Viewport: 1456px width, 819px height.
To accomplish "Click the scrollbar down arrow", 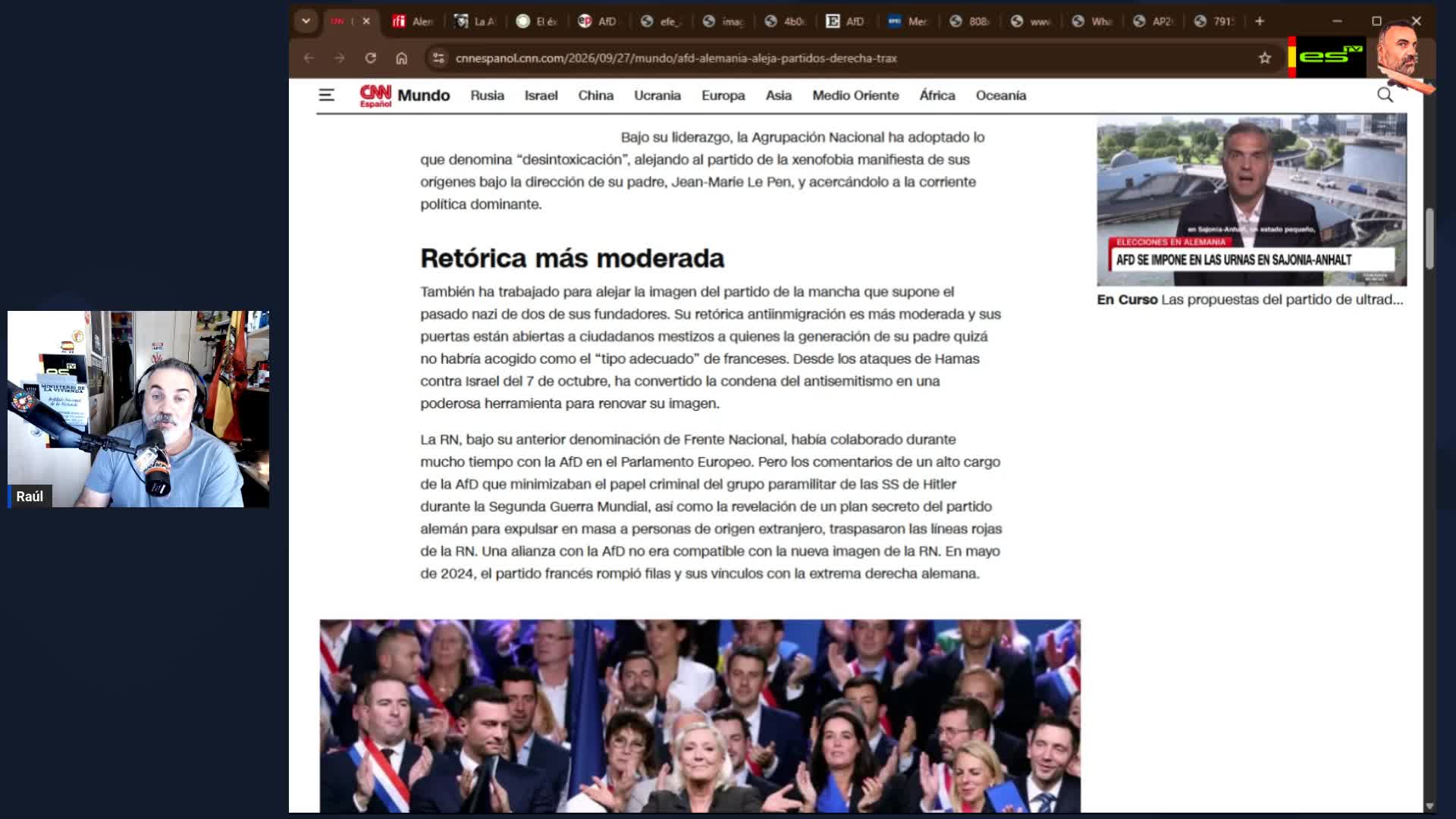I will point(1429,806).
